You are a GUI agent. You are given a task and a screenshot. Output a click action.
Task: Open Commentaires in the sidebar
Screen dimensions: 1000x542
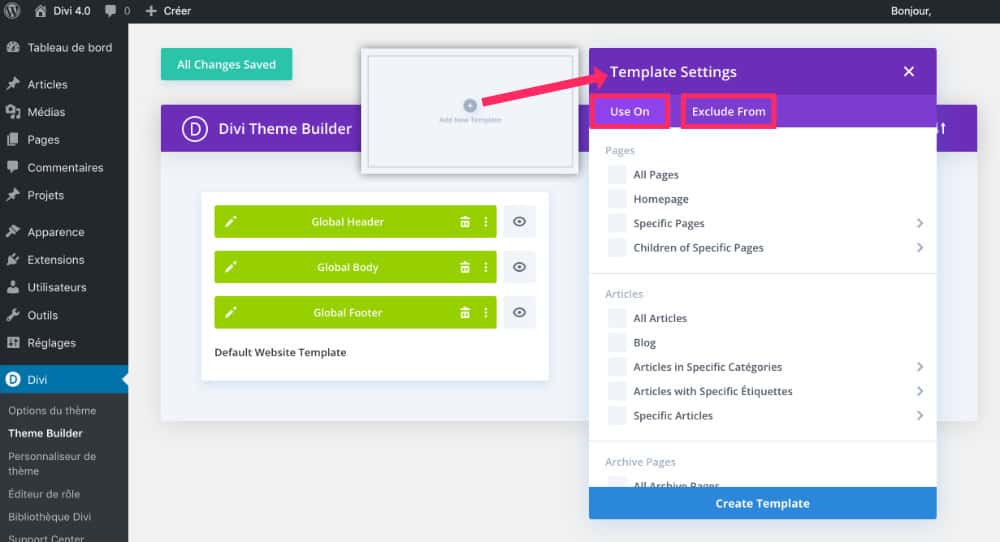pyautogui.click(x=64, y=167)
